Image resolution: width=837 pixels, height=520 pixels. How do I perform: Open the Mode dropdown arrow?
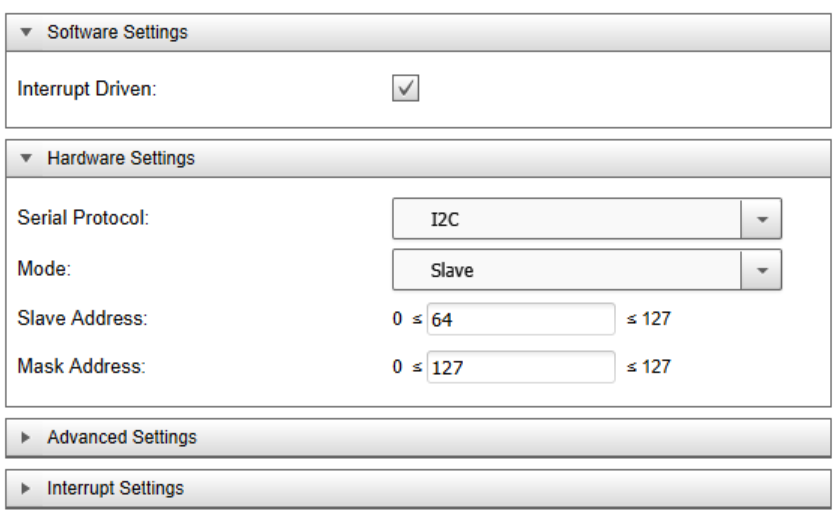(x=761, y=270)
